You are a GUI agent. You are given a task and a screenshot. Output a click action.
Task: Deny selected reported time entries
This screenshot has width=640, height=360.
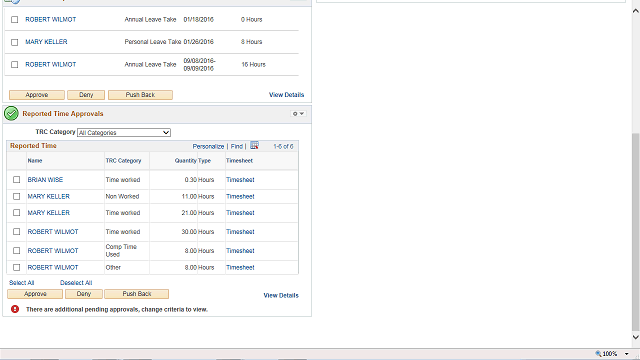pyautogui.click(x=84, y=294)
